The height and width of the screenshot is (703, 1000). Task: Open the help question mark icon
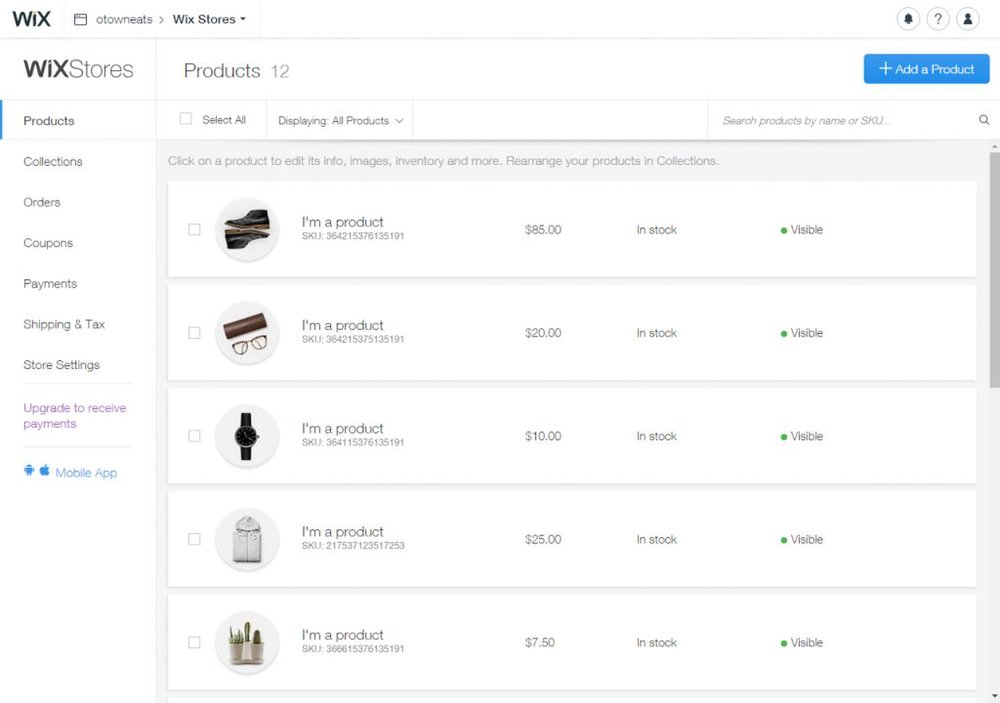click(938, 19)
